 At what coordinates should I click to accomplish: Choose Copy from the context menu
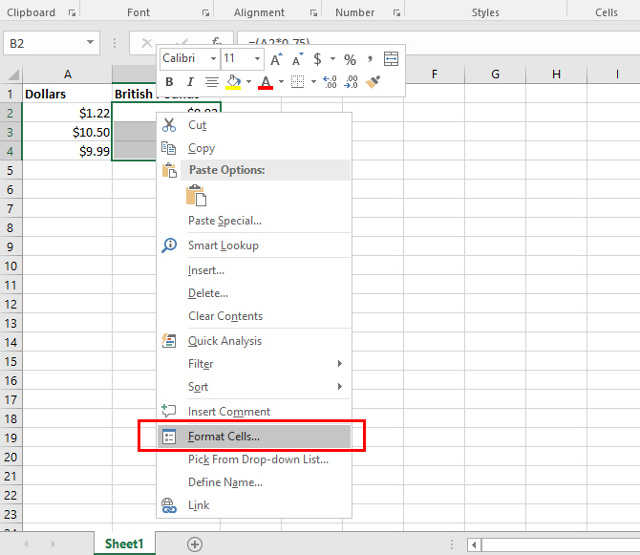254,148
